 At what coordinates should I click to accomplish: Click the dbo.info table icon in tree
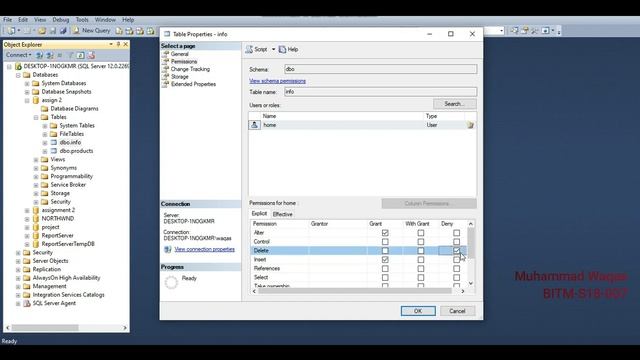pyautogui.click(x=53, y=142)
